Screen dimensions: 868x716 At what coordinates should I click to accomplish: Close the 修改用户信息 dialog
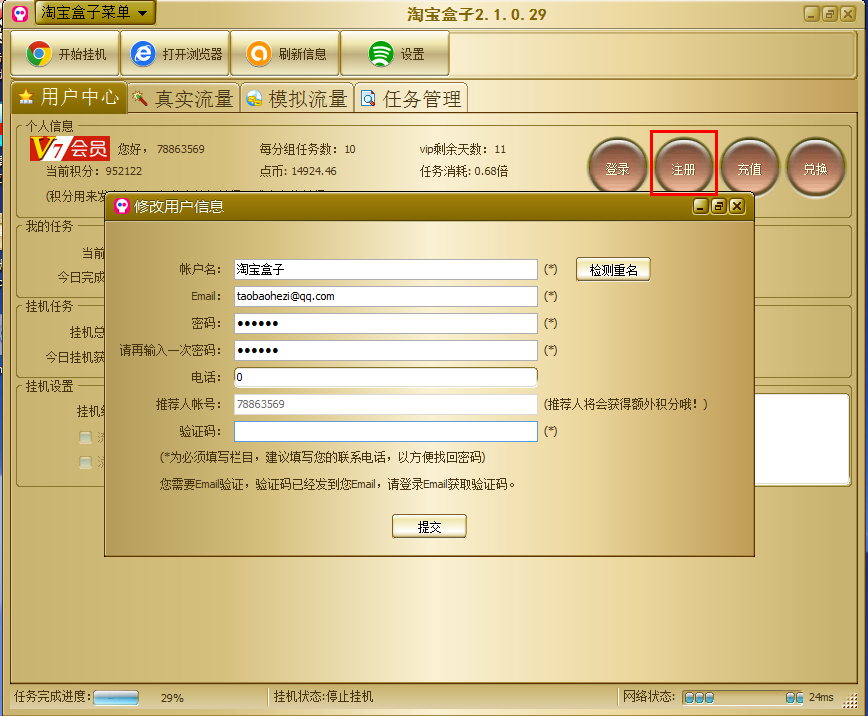click(x=737, y=207)
